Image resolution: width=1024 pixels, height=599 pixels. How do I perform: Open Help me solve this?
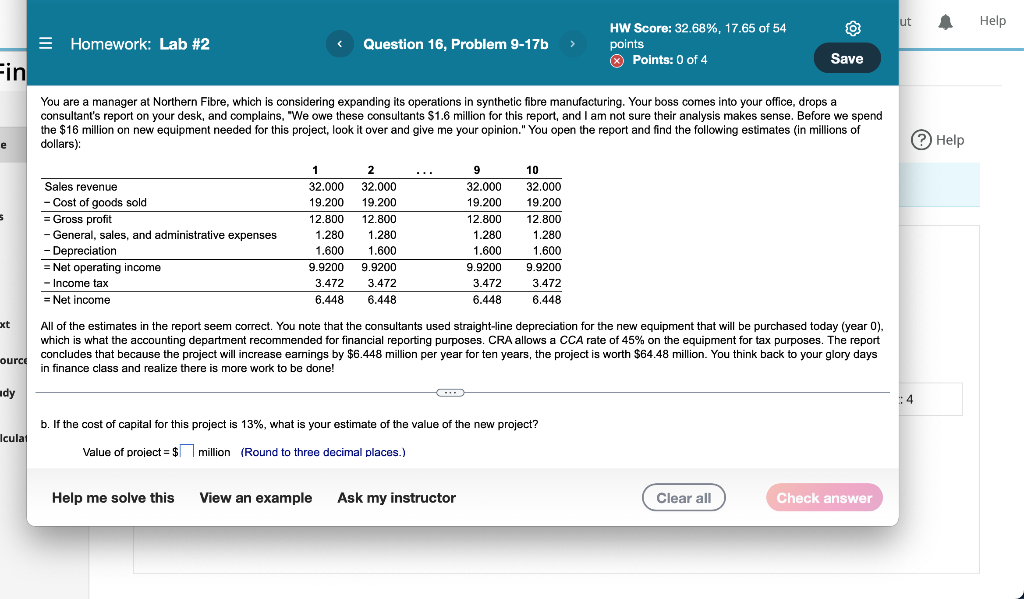pos(113,498)
